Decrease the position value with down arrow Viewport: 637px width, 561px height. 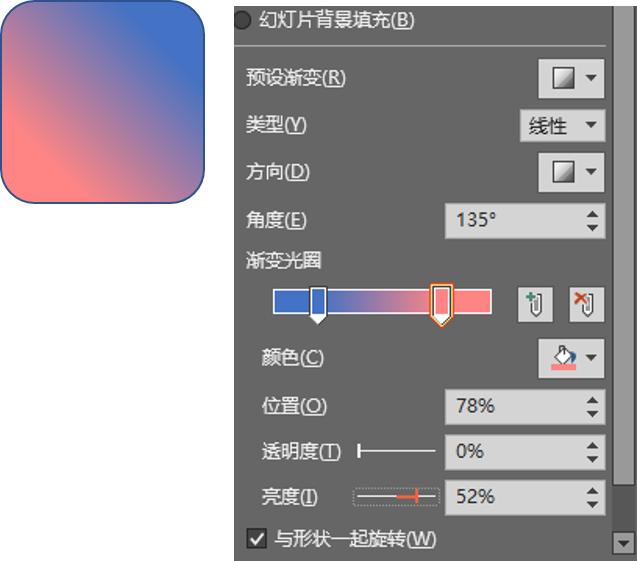[594, 413]
